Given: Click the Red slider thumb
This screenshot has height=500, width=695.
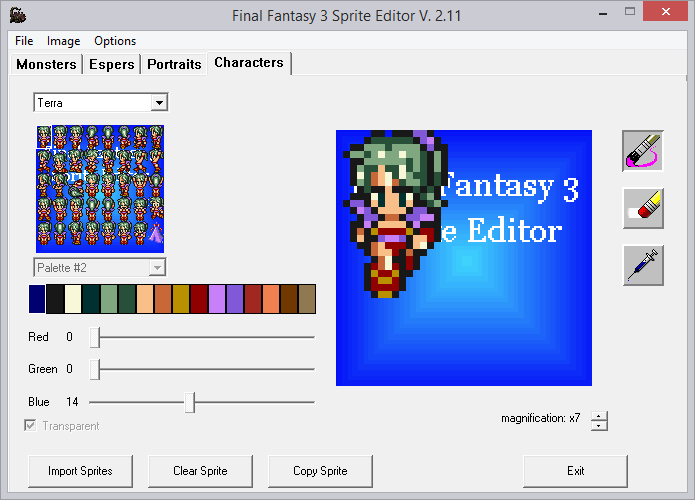Looking at the screenshot, I should coord(95,337).
